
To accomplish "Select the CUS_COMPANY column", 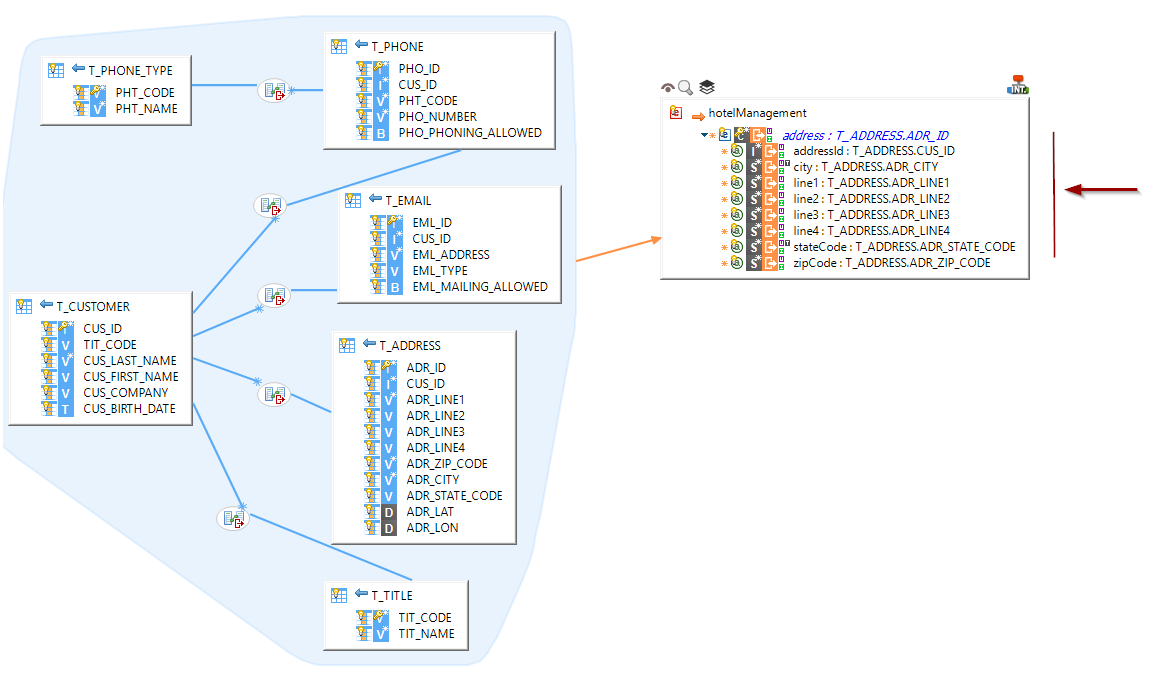I will [x=126, y=393].
